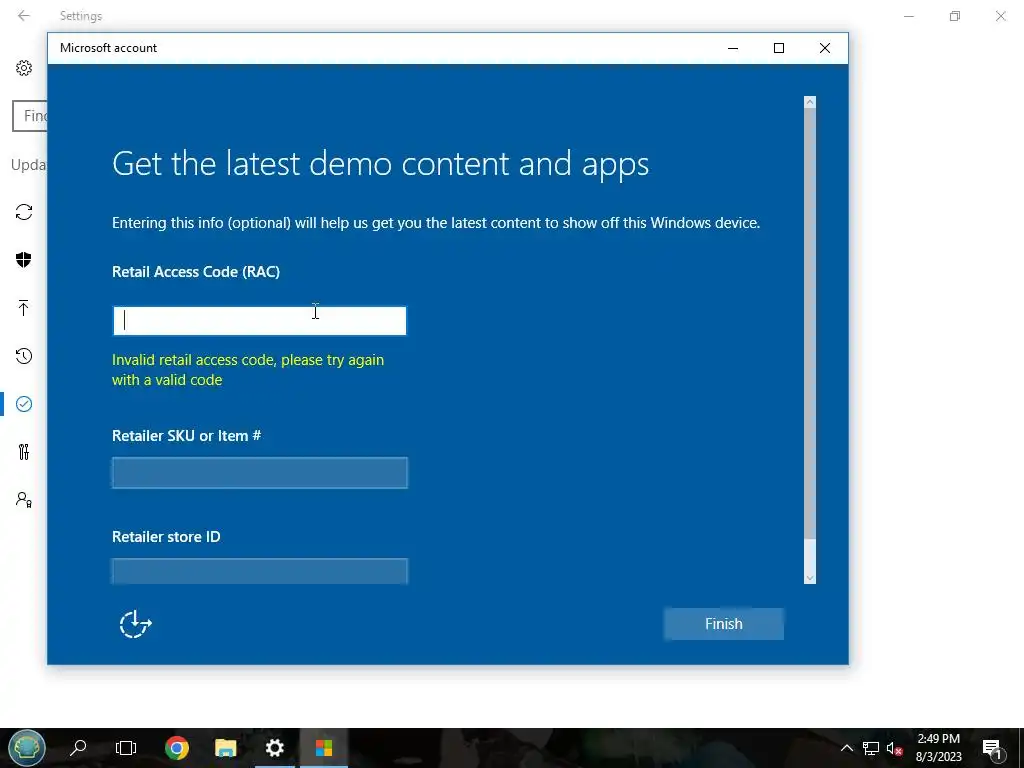
Task: Open the Ease of Access icon in dialog
Action: pos(135,624)
